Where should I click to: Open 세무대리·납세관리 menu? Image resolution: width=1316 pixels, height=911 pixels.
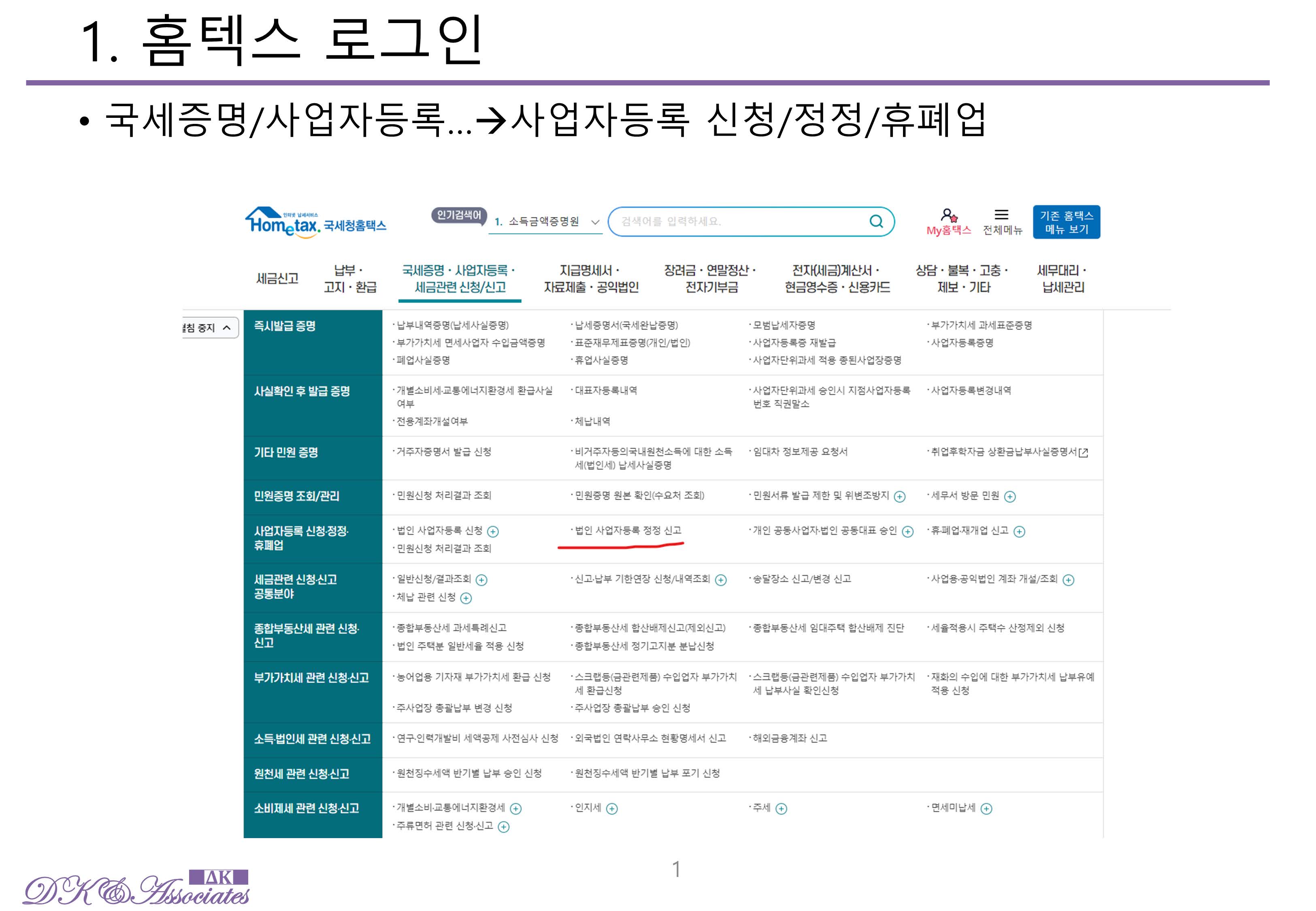point(1063,279)
